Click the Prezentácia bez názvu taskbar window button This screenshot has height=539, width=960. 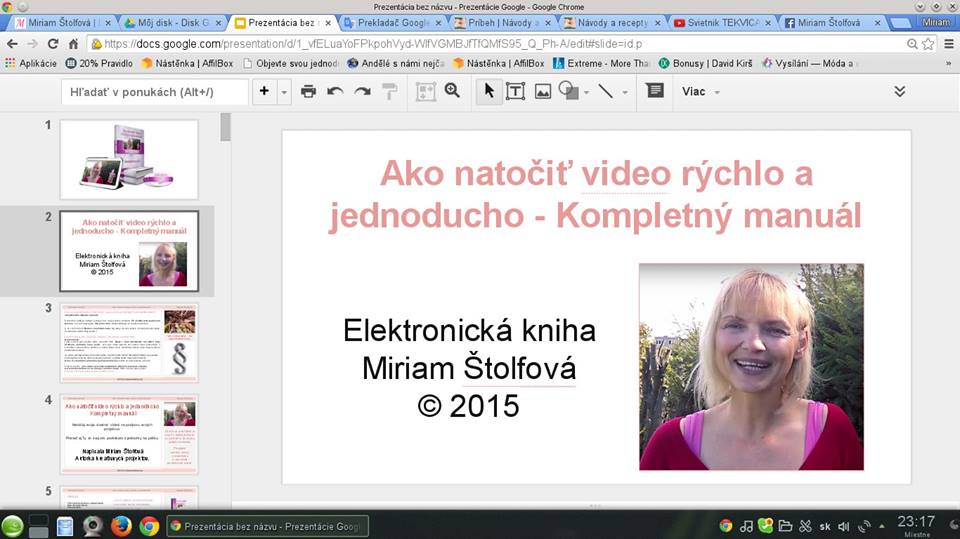point(268,526)
